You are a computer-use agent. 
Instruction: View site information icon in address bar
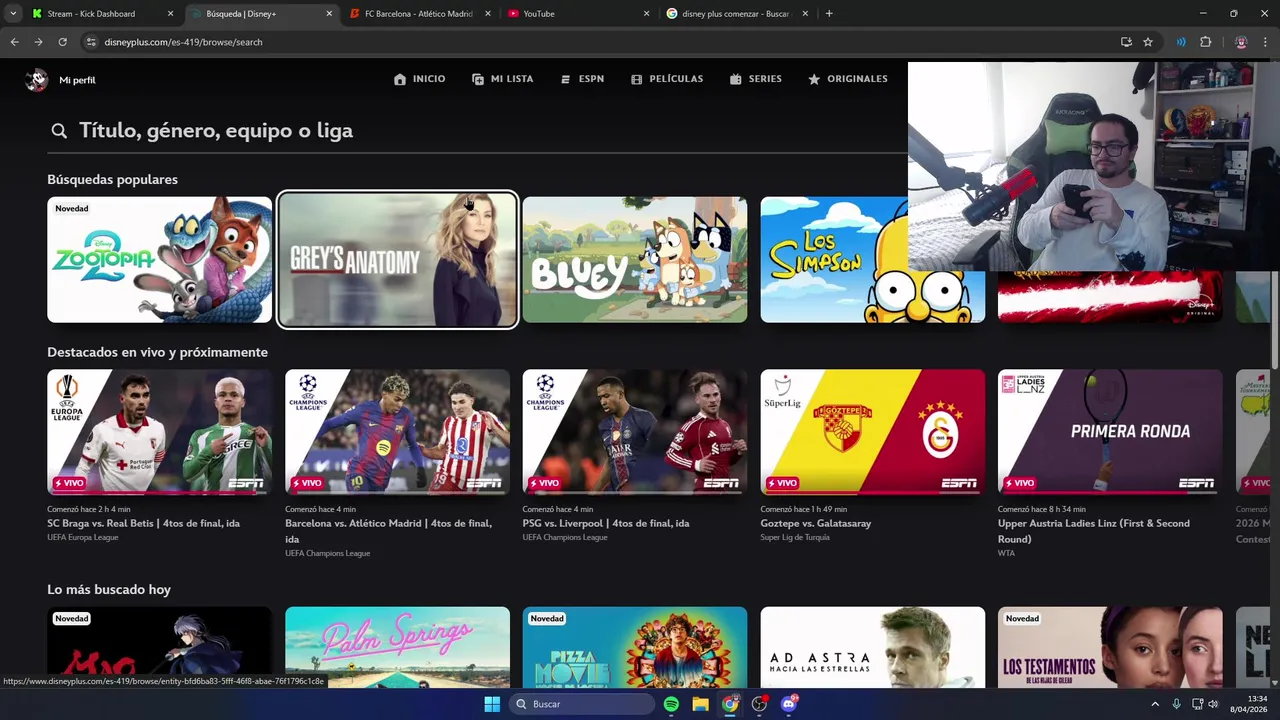click(x=91, y=42)
